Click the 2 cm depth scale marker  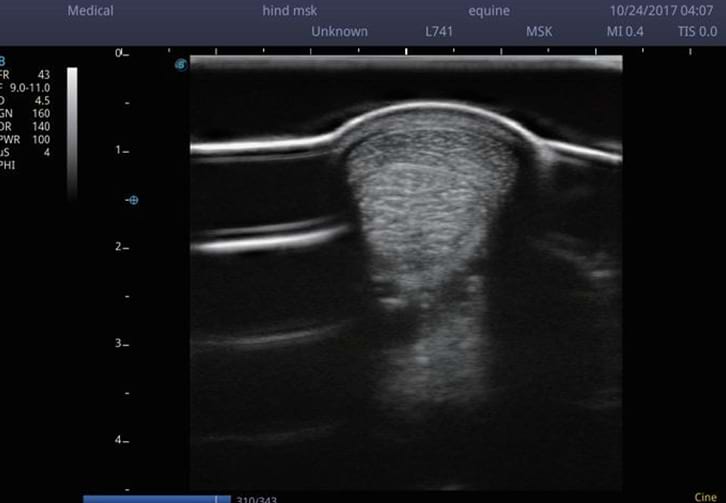coord(120,246)
